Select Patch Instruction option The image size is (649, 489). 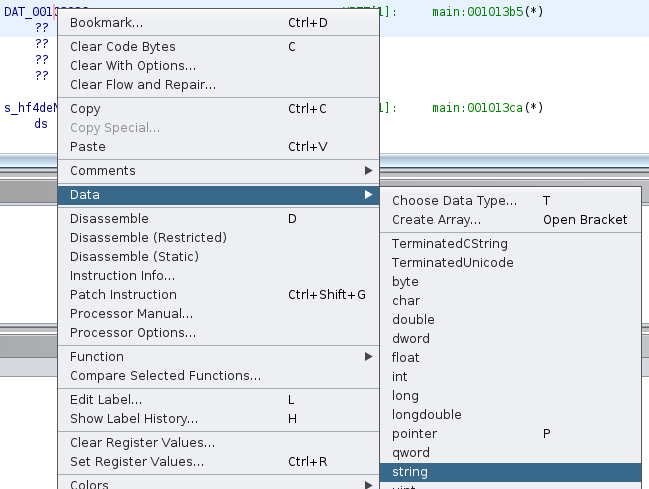(123, 295)
